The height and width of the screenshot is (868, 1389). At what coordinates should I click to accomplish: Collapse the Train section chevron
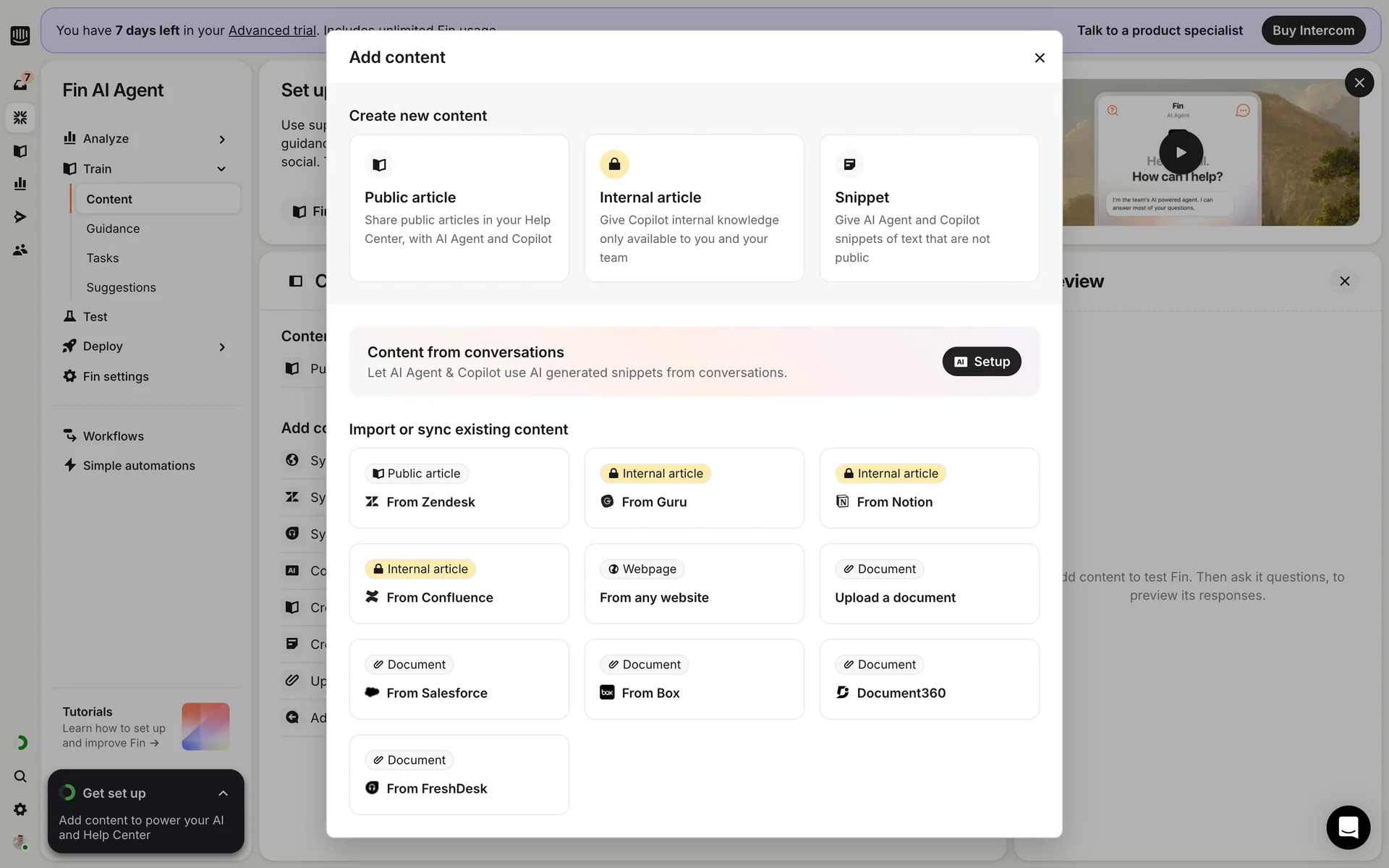(221, 169)
